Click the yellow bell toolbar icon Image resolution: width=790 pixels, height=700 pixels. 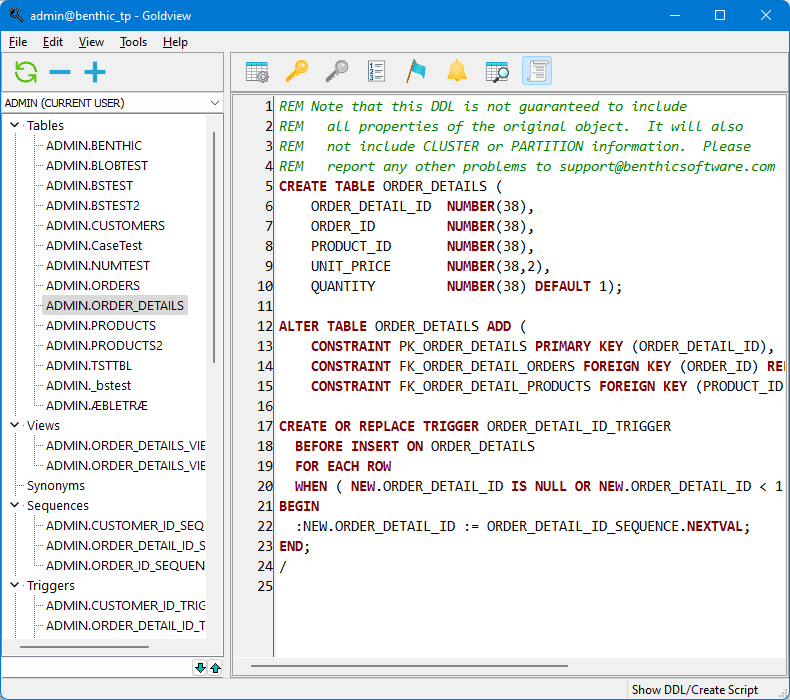point(457,71)
